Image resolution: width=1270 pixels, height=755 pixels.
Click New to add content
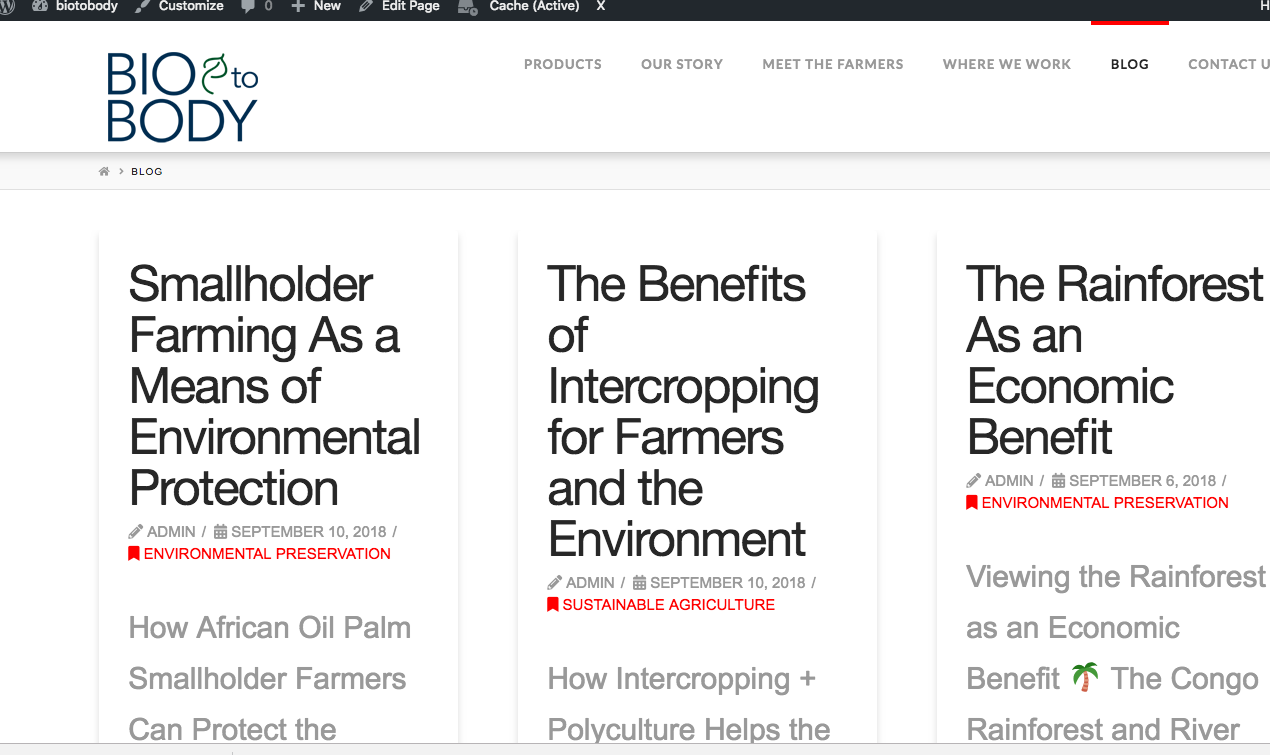tap(316, 6)
